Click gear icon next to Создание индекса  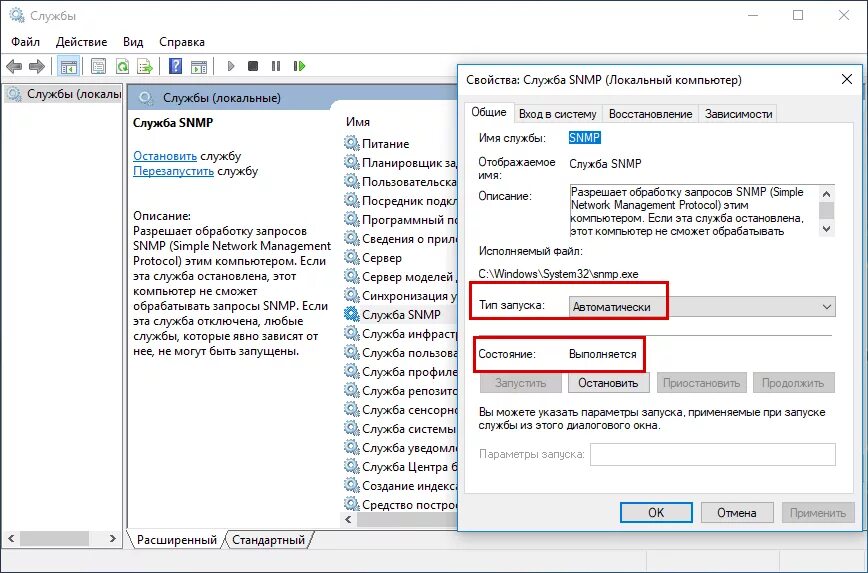(352, 486)
